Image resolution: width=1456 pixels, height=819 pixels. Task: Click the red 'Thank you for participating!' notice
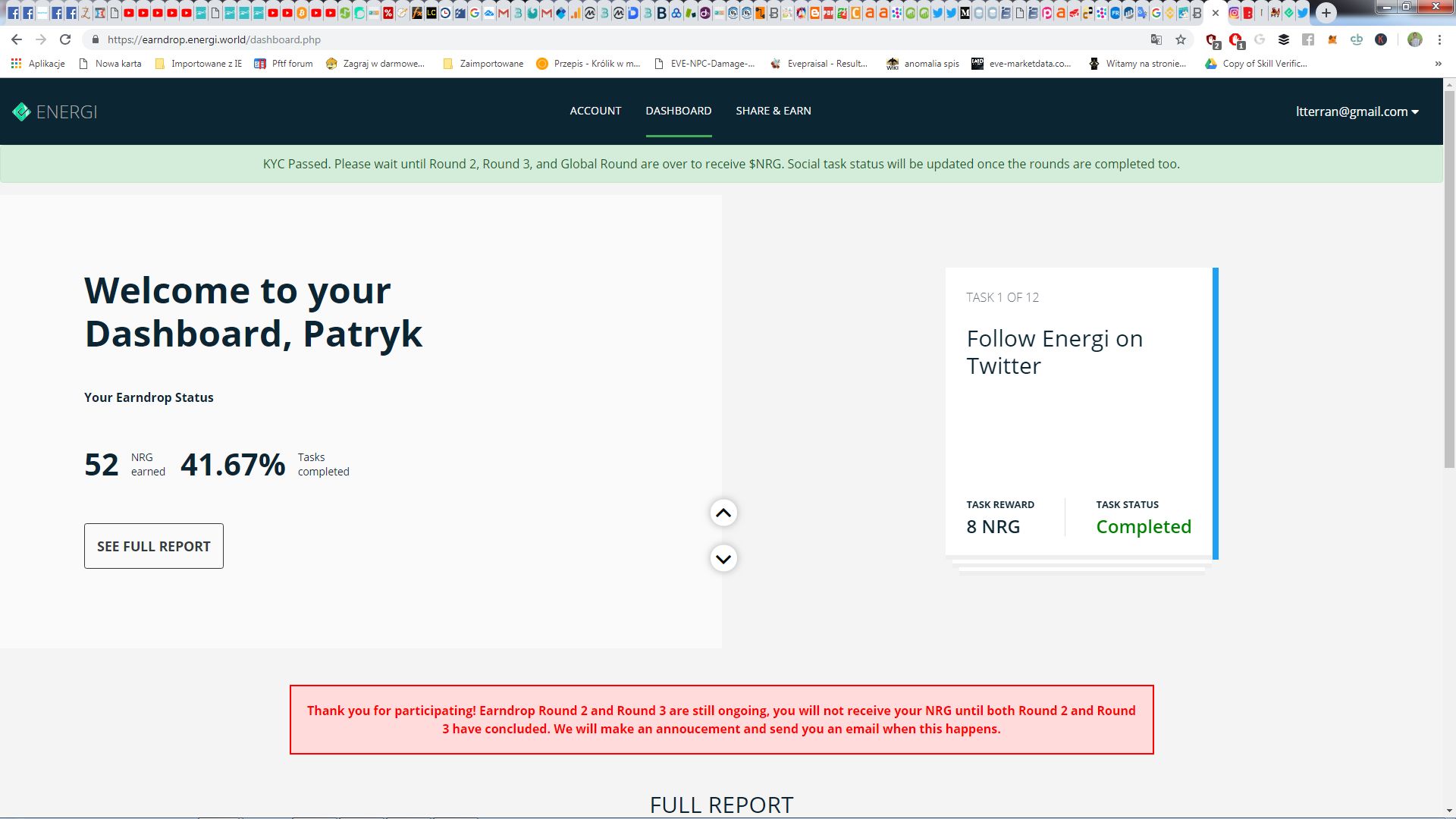pos(722,720)
